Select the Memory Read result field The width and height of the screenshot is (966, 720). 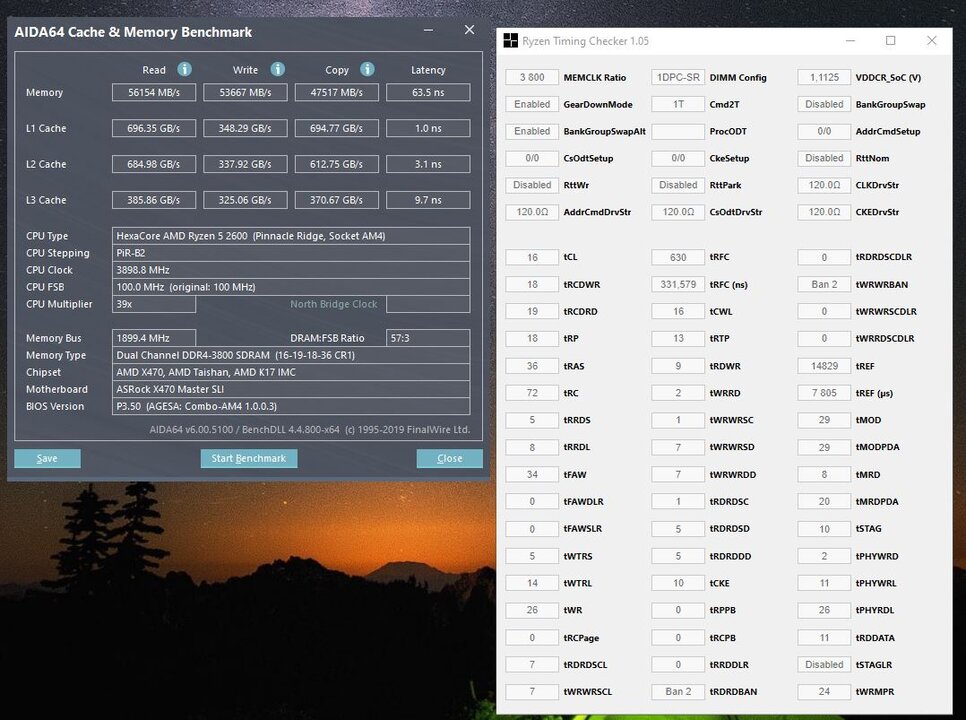pos(154,93)
